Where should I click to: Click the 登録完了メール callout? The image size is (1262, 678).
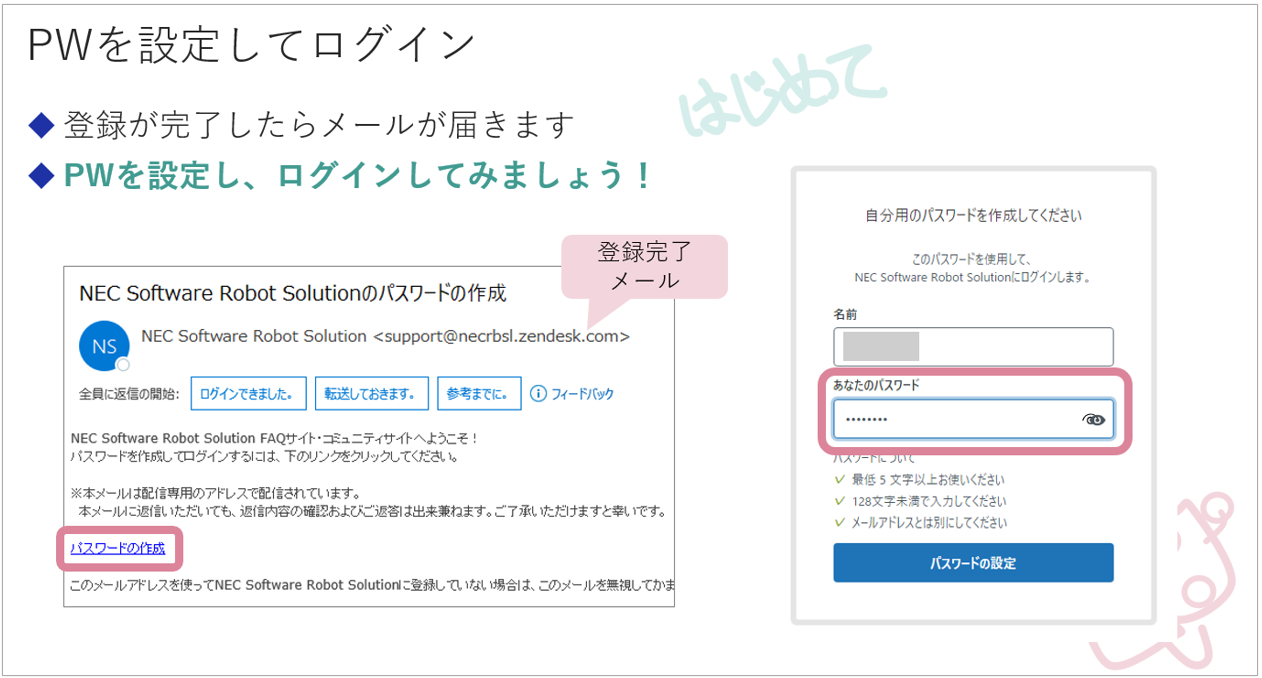pos(645,266)
